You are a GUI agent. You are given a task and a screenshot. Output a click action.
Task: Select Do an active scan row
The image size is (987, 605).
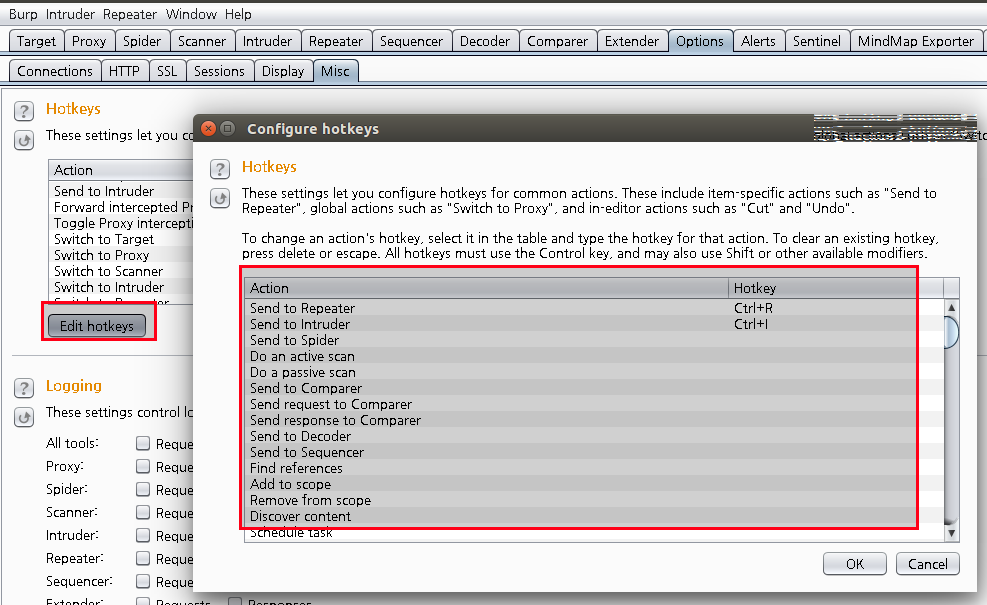[594, 356]
